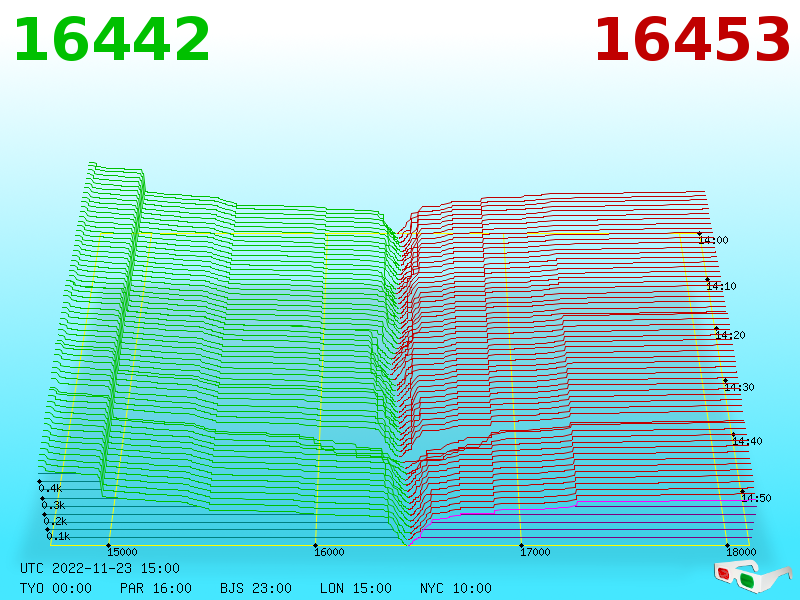Click the 16000 price axis label

pos(329,552)
